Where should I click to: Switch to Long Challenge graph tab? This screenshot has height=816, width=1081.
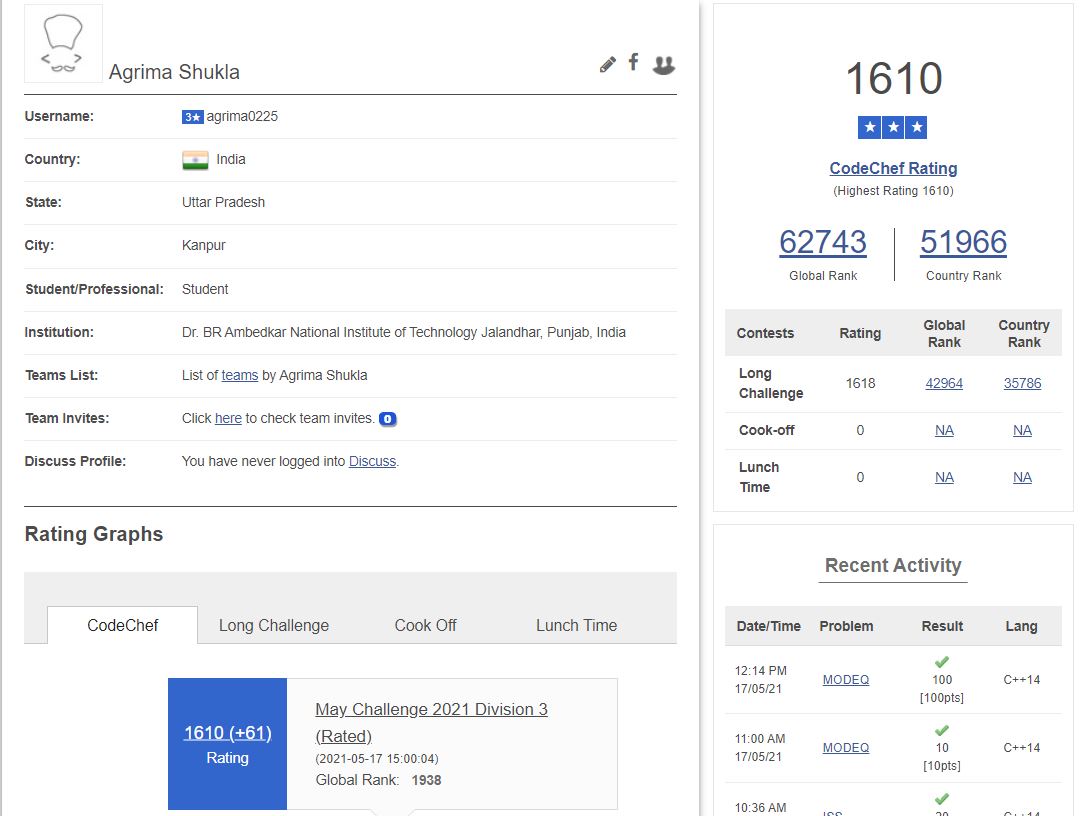(x=274, y=625)
